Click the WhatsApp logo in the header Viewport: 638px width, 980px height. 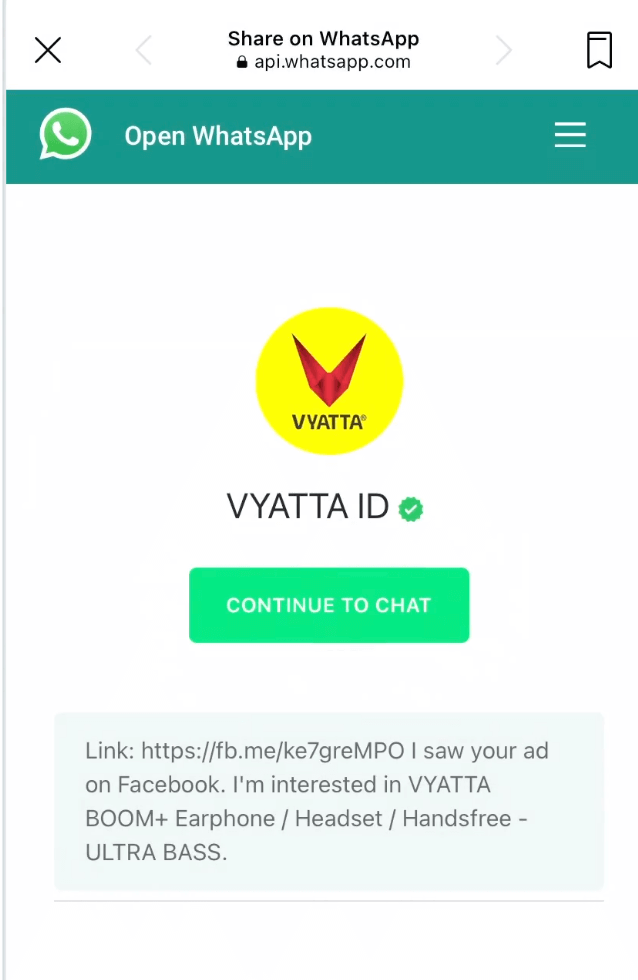pos(65,134)
